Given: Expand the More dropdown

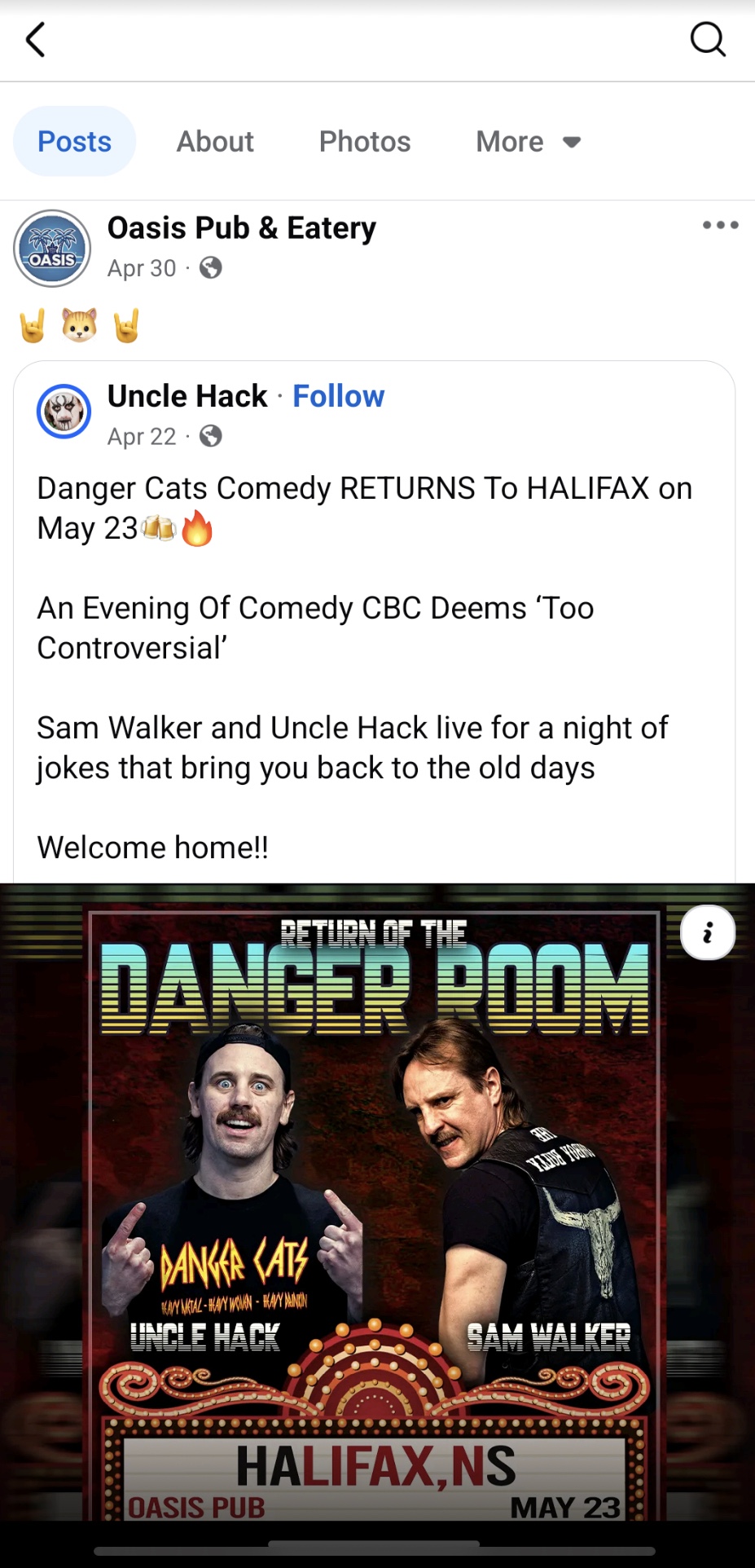Looking at the screenshot, I should tap(528, 142).
